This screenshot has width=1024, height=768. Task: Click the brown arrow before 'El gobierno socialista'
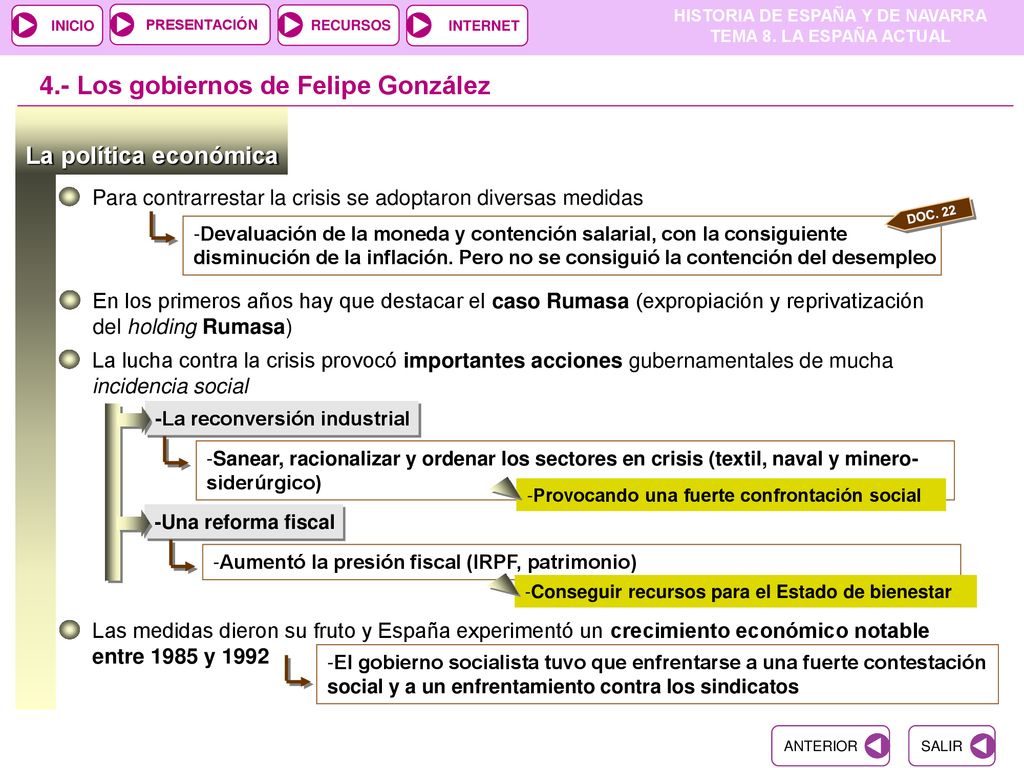tap(298, 673)
